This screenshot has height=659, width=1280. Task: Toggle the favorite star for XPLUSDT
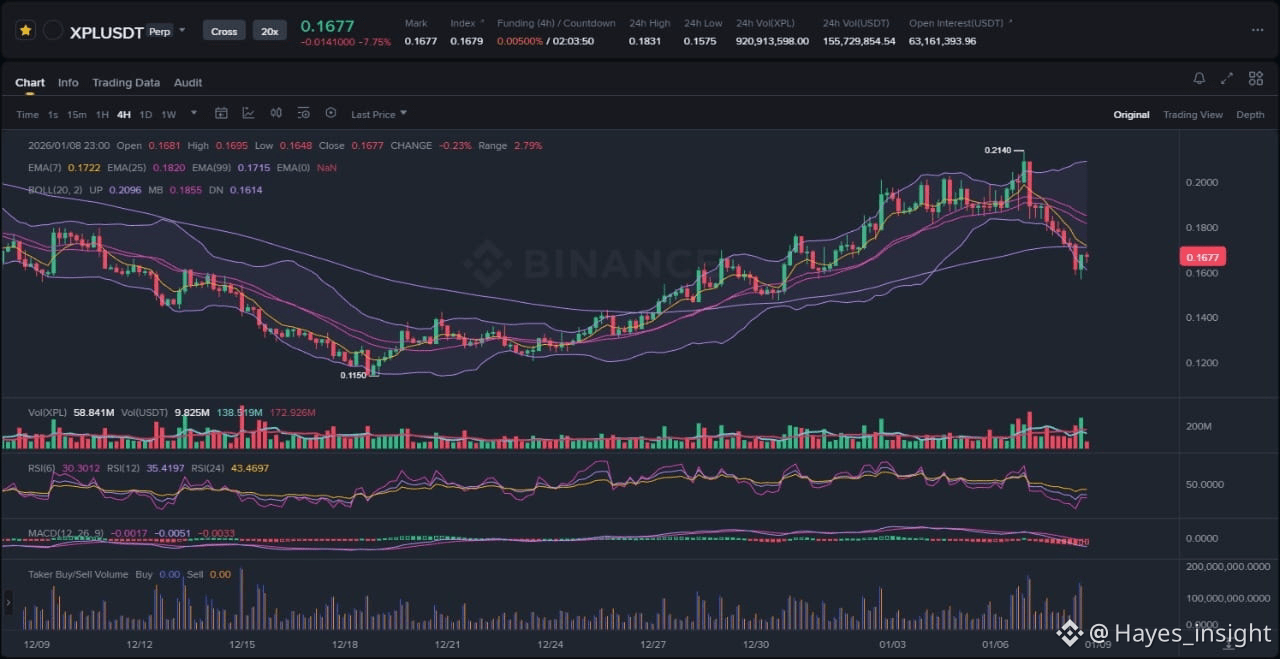pyautogui.click(x=25, y=31)
